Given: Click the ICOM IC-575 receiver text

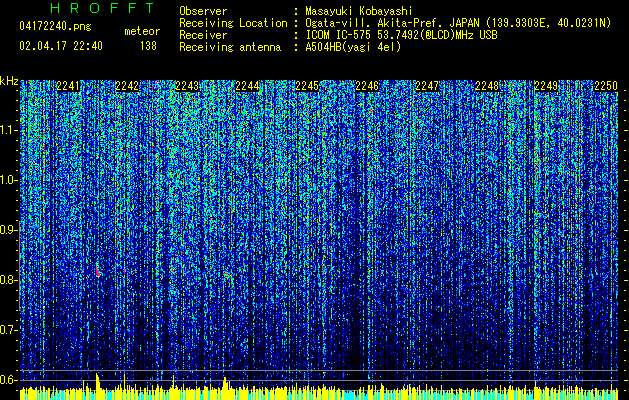Looking at the screenshot, I should [401, 35].
